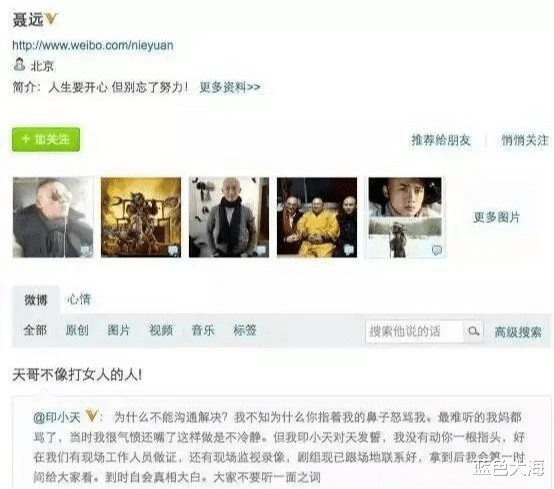554x489 pixels.
Task: Click 推荐给朋友 link
Action: coord(441,140)
